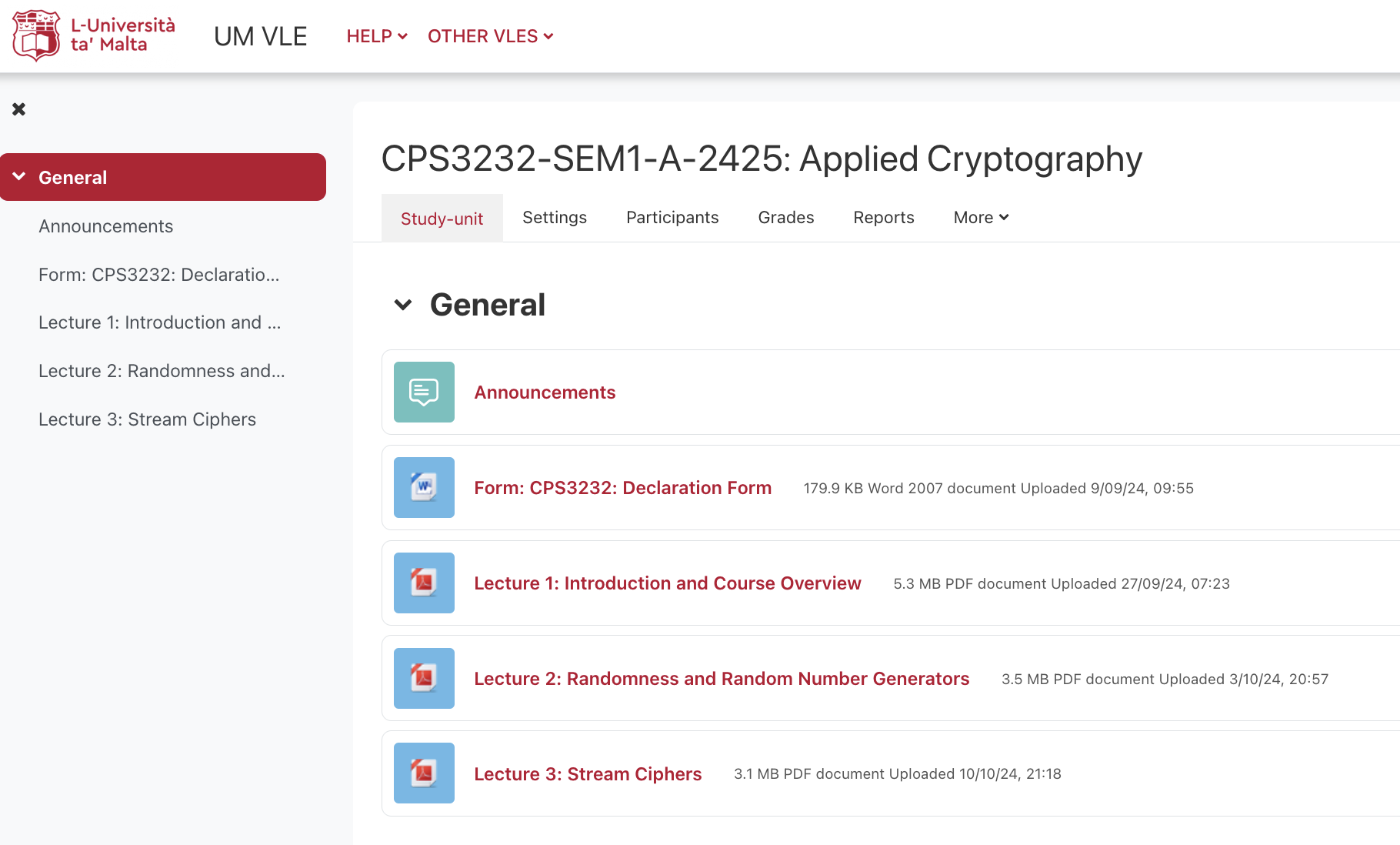Close the course index sidebar drawer

(19, 109)
